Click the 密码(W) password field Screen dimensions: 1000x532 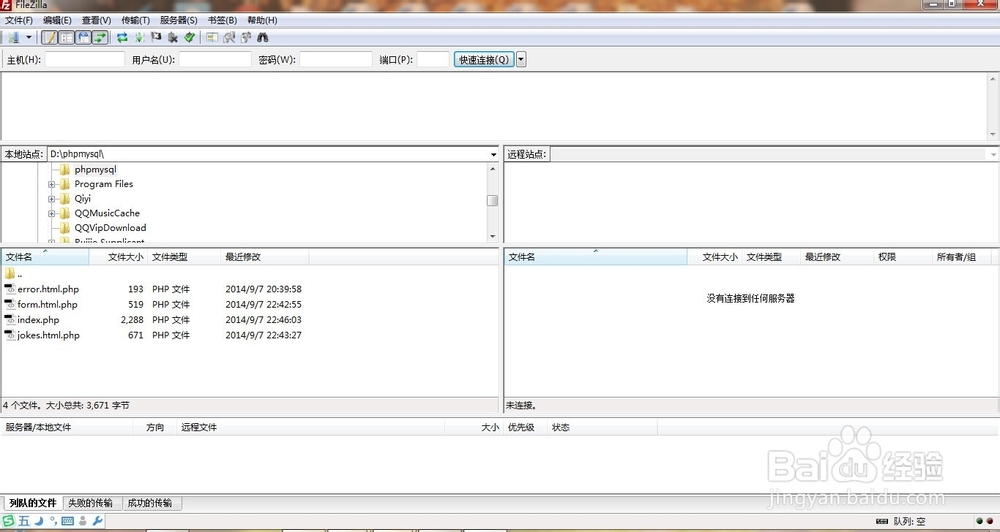click(x=336, y=59)
